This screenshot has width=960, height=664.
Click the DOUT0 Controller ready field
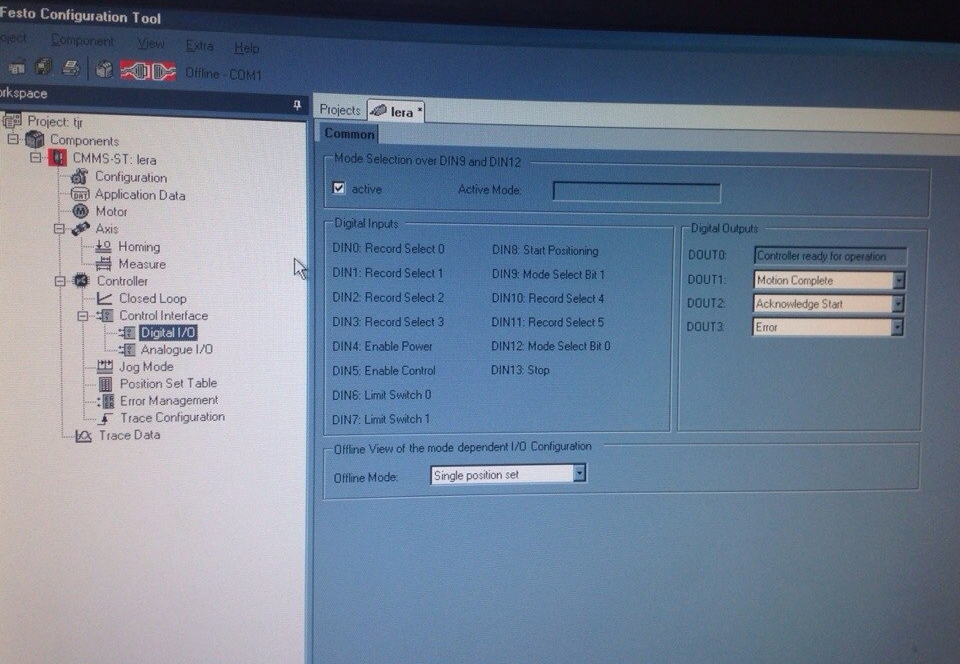[x=830, y=256]
